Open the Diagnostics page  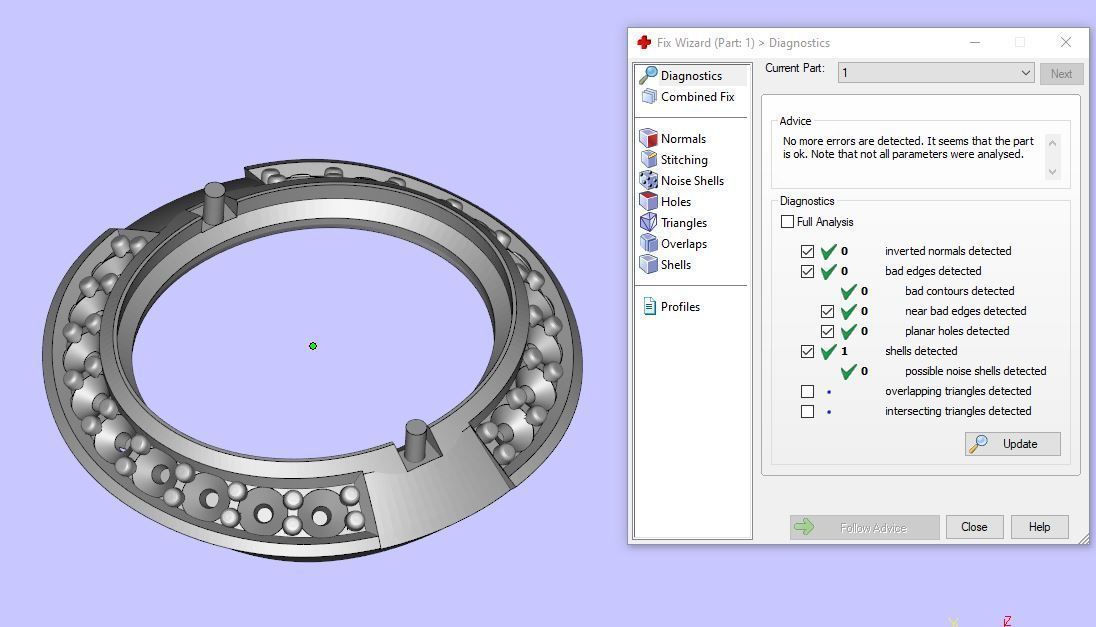tap(691, 75)
